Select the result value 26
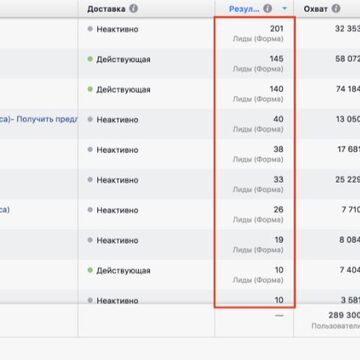This screenshot has width=360, height=360. tap(278, 210)
